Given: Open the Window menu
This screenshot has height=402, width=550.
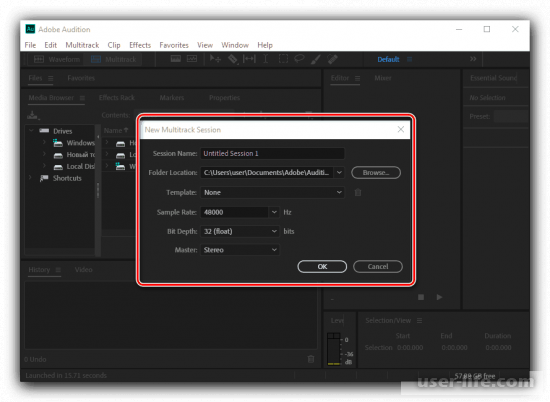Looking at the screenshot, I should point(235,45).
